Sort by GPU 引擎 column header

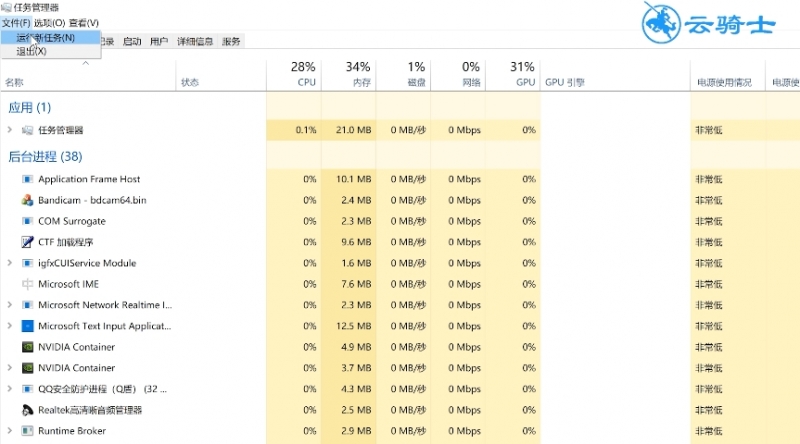pyautogui.click(x=615, y=76)
